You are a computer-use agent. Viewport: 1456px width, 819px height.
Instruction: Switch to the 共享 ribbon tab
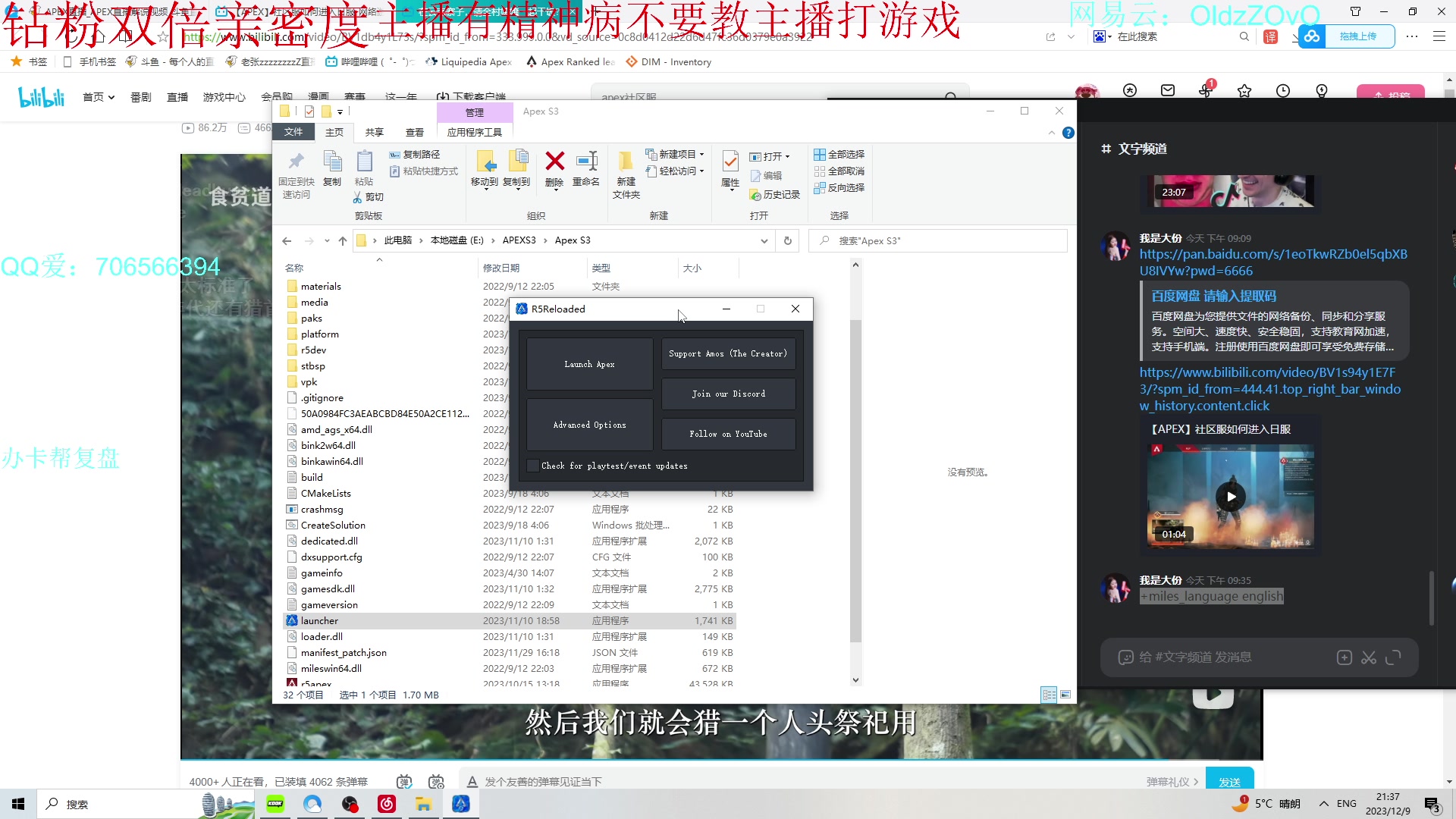point(375,132)
